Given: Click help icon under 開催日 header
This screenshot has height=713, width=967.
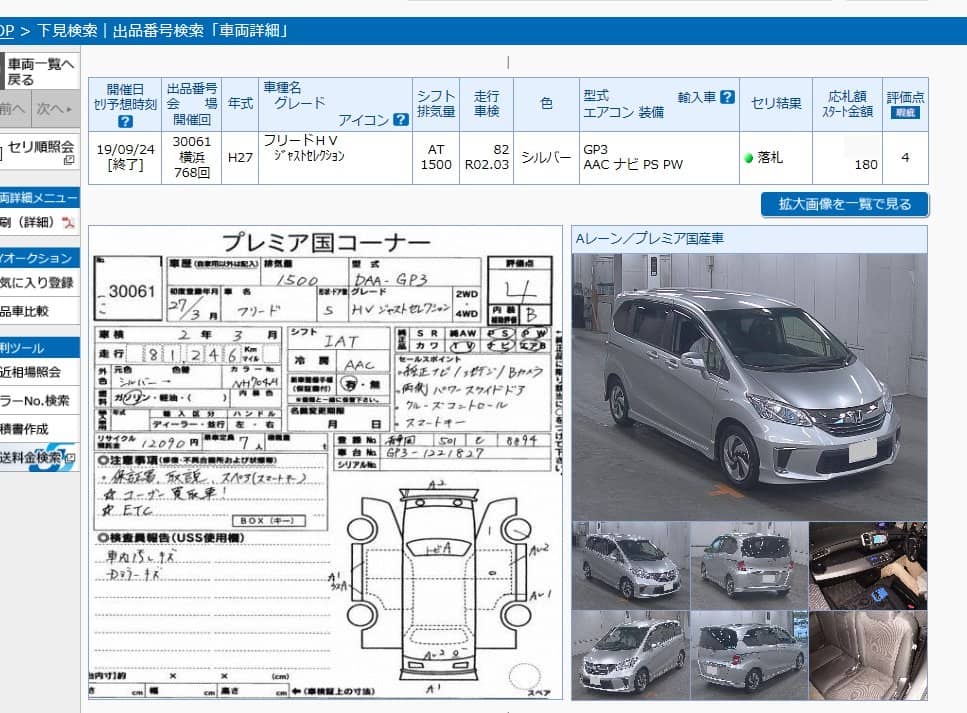Looking at the screenshot, I should coord(125,122).
